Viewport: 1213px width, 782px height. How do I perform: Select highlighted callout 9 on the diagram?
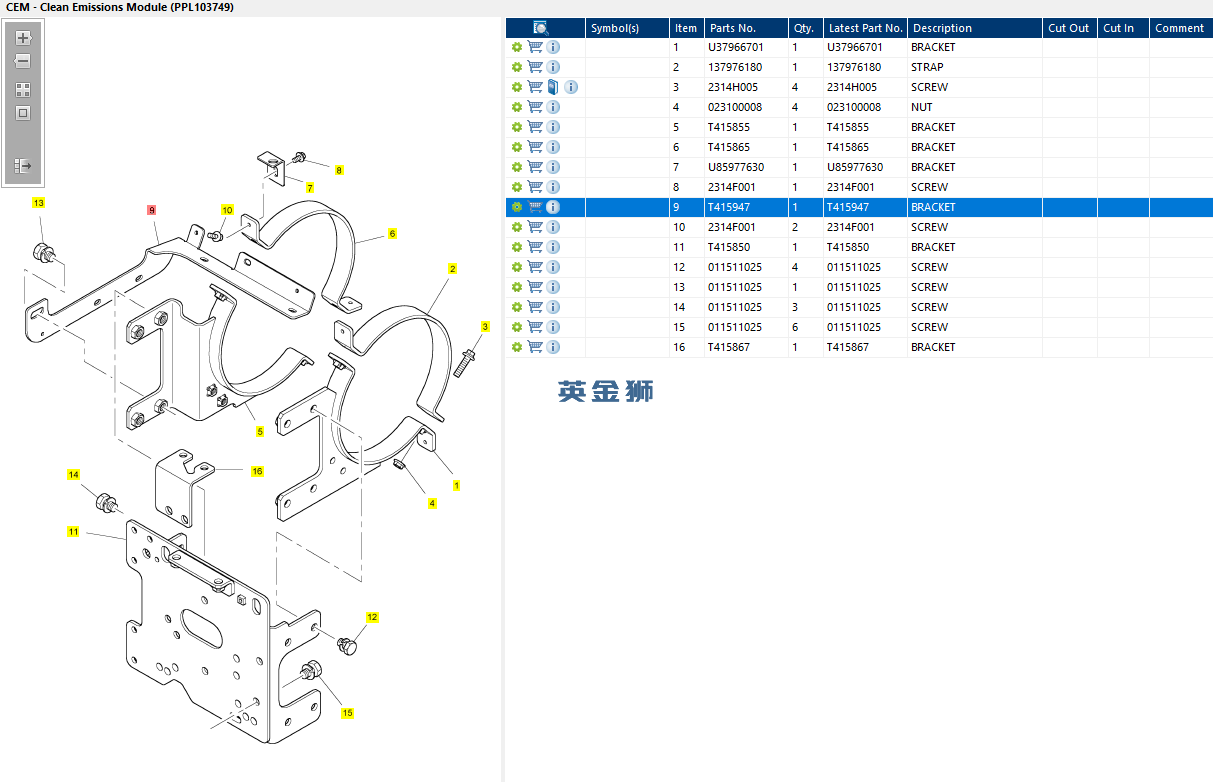point(152,210)
